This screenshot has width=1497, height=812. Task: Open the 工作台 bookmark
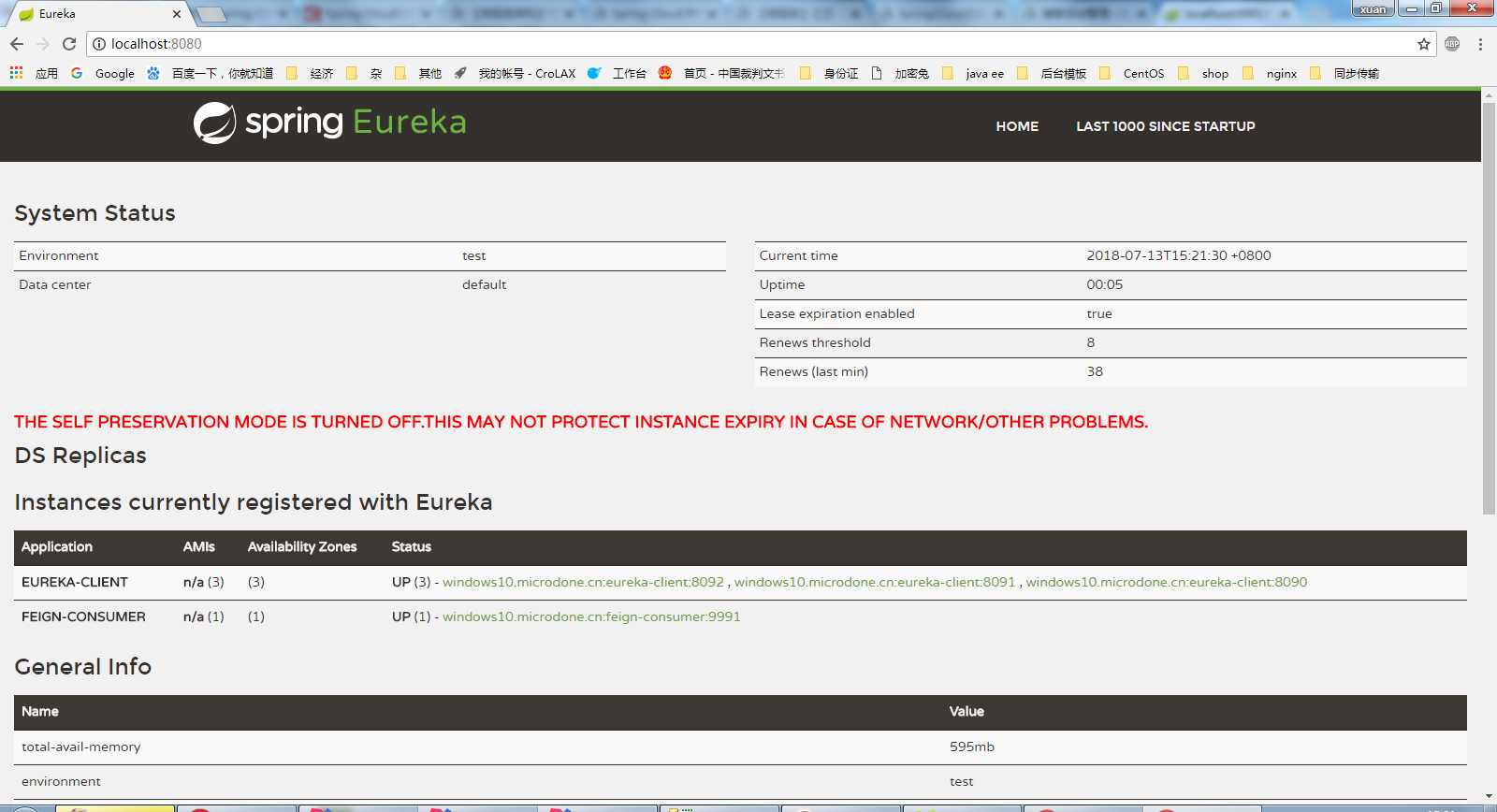tap(617, 73)
